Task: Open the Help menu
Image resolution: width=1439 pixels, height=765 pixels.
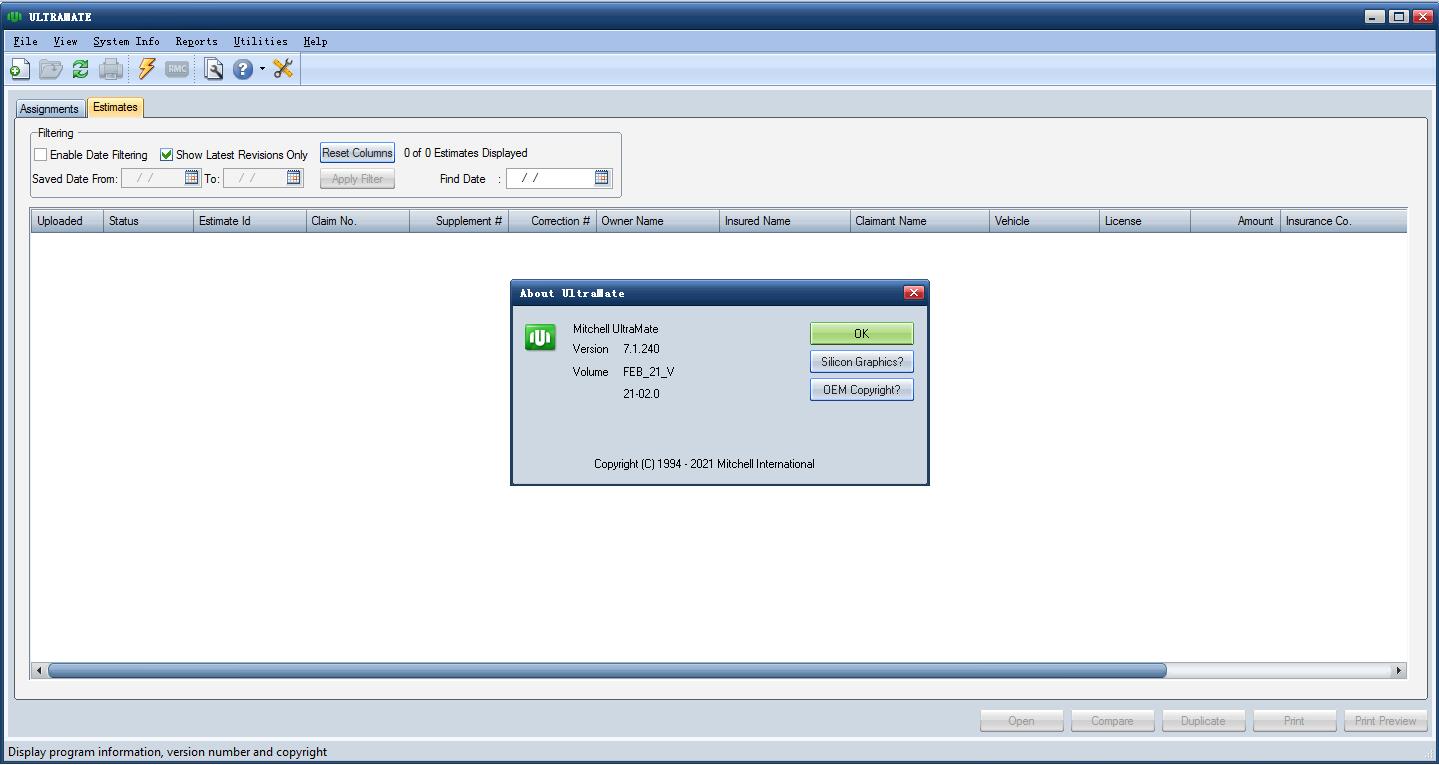Action: (315, 41)
